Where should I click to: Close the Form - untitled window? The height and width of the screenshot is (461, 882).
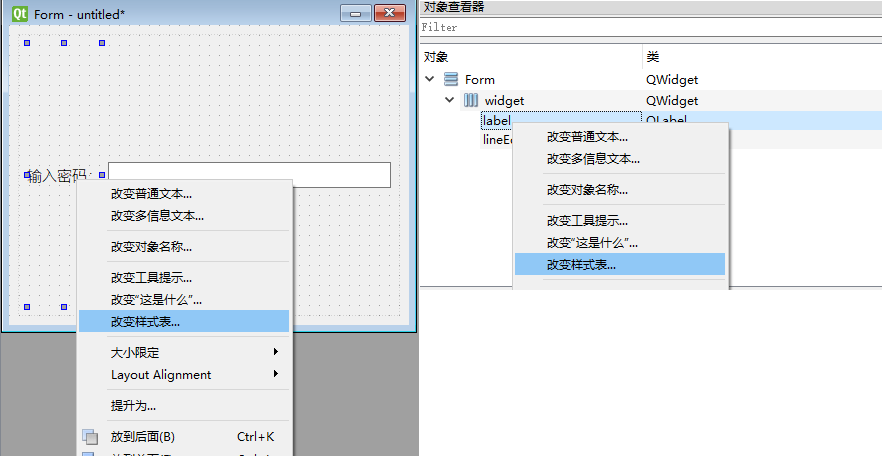coord(390,13)
